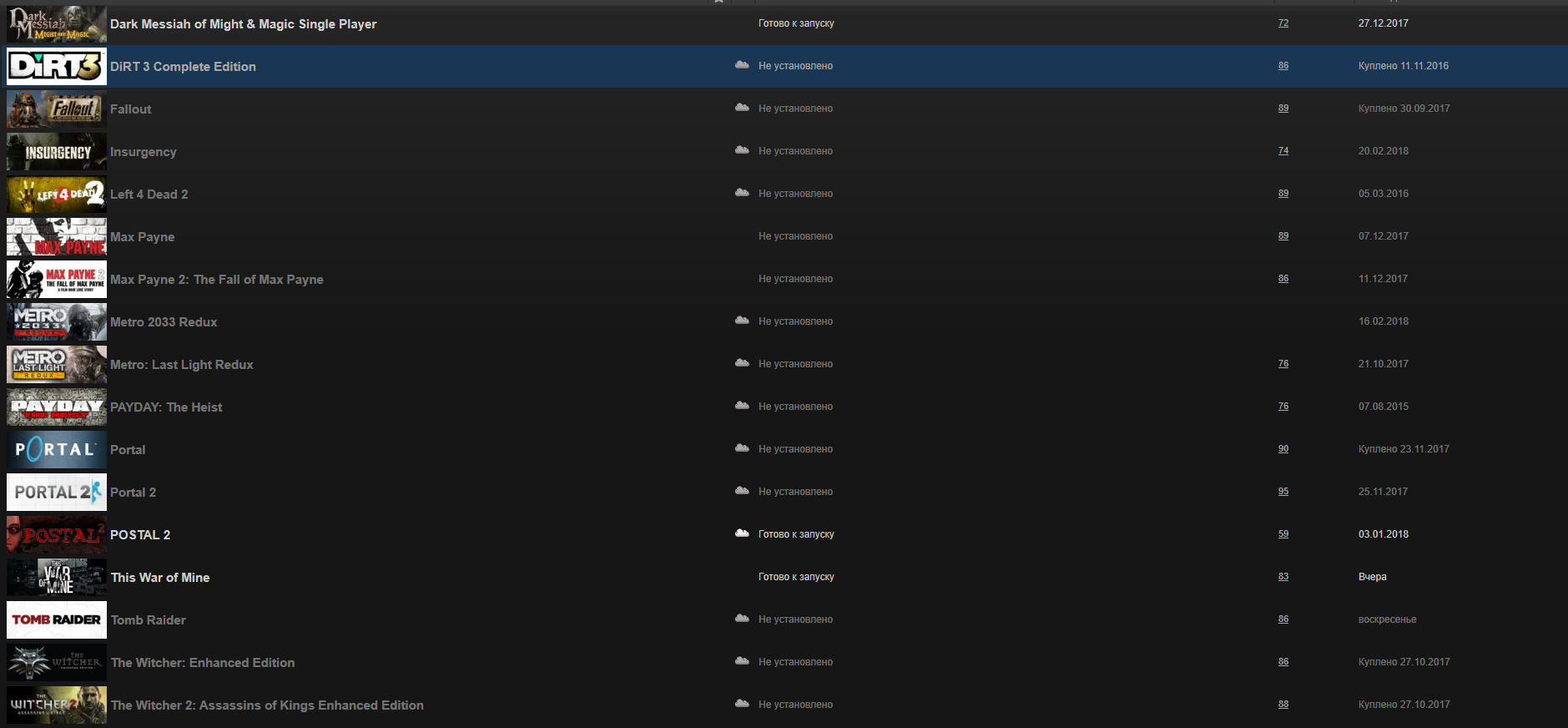Viewport: 1568px width, 728px height.
Task: Click the POSTAL 2 title
Action: tap(140, 535)
